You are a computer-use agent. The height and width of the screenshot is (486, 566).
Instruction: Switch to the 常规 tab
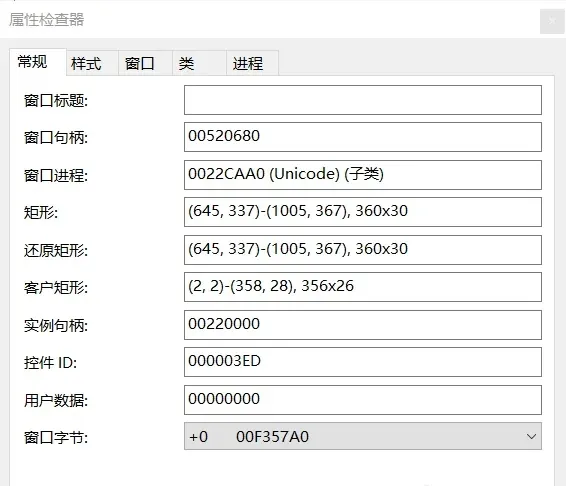(x=38, y=62)
